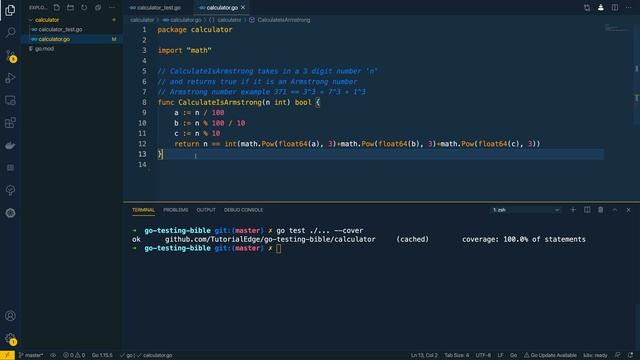The width and height of the screenshot is (640, 360).
Task: Open the terminal selector dropdown '1: zsh'
Action: tap(526, 210)
